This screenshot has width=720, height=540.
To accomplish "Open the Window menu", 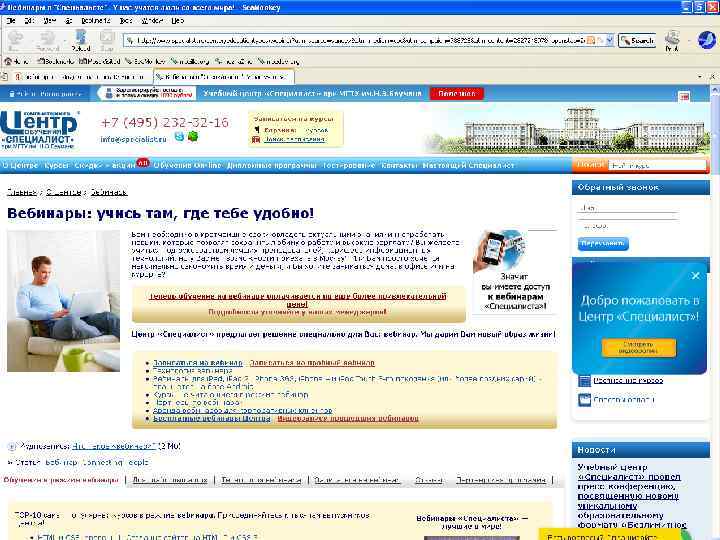I will click(x=152, y=21).
